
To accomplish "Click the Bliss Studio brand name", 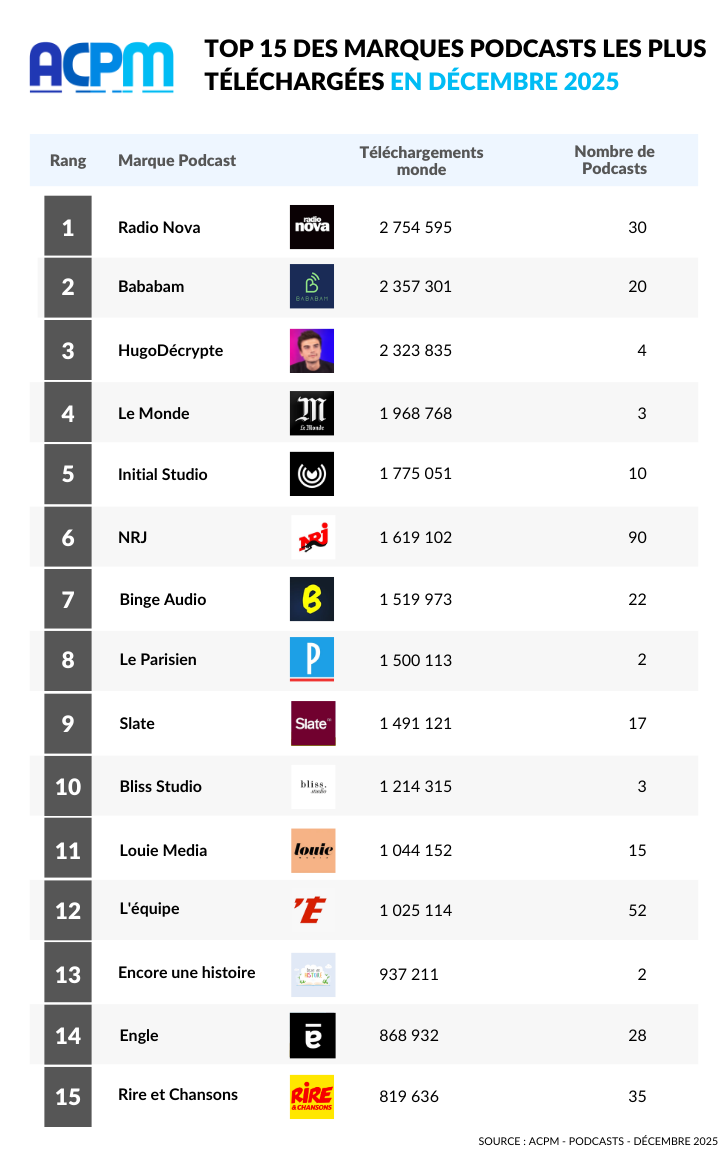I will coord(160,786).
